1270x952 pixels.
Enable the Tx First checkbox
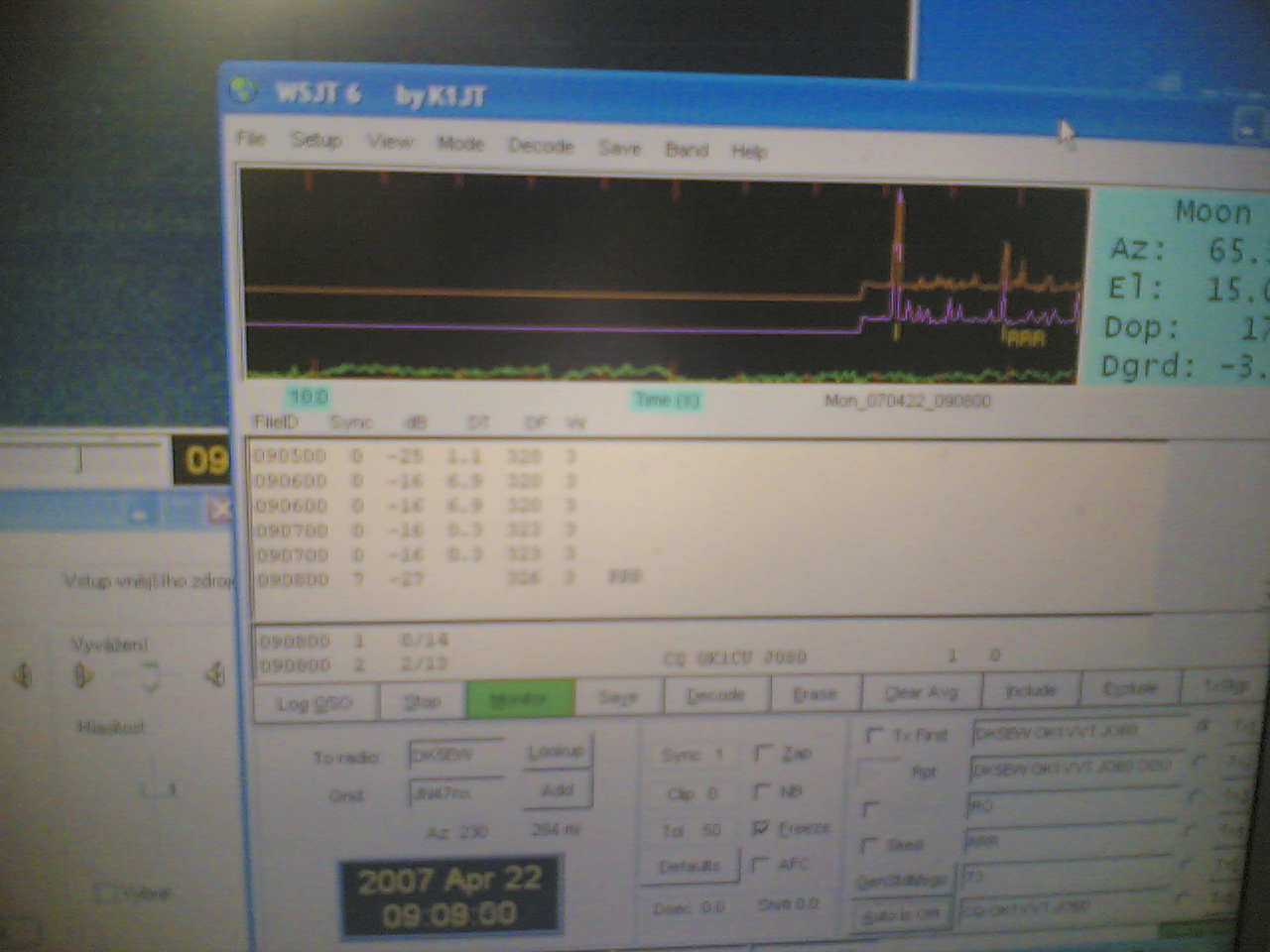(x=874, y=736)
